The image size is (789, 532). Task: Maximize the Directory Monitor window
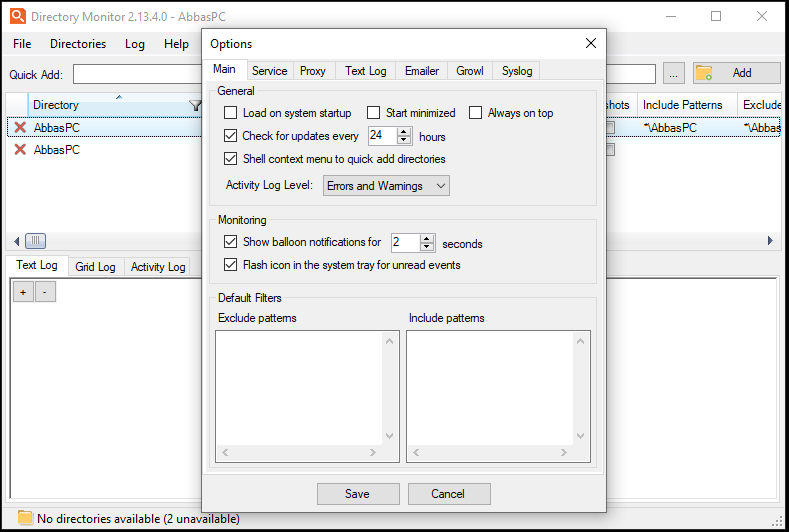pyautogui.click(x=716, y=16)
